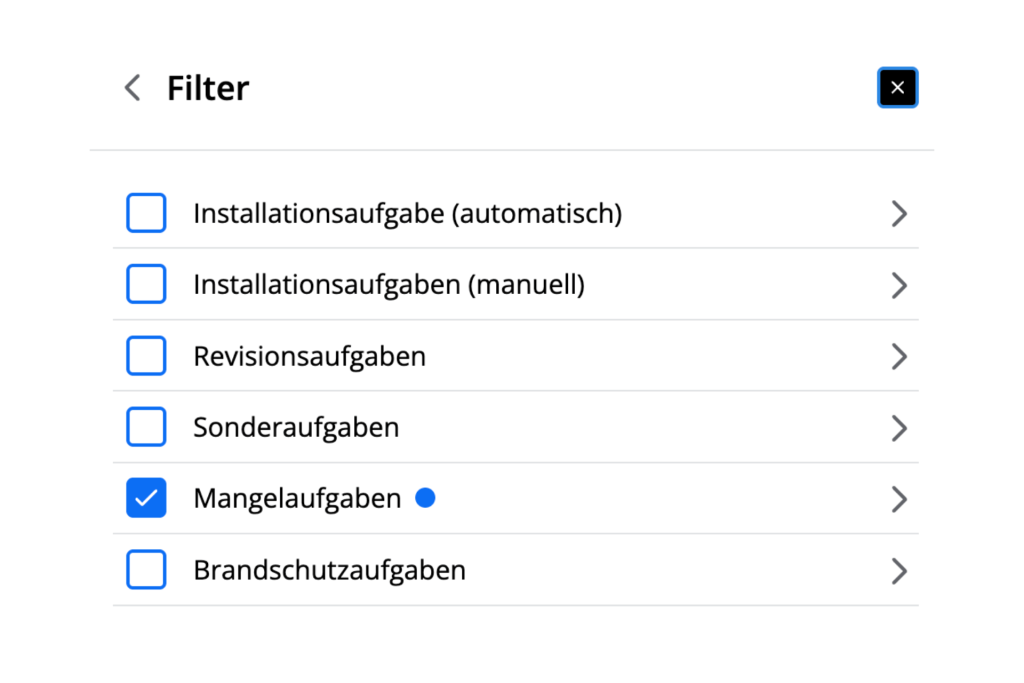Screen dimensions: 1024x683
Task: Check the Brandschutzaufgaben checkbox
Action: coord(146,570)
